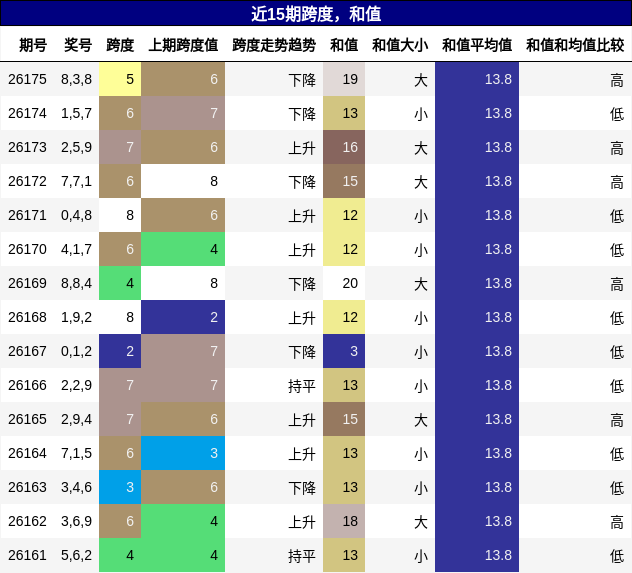Click yellow span cell 5 in row 26175

click(x=120, y=79)
